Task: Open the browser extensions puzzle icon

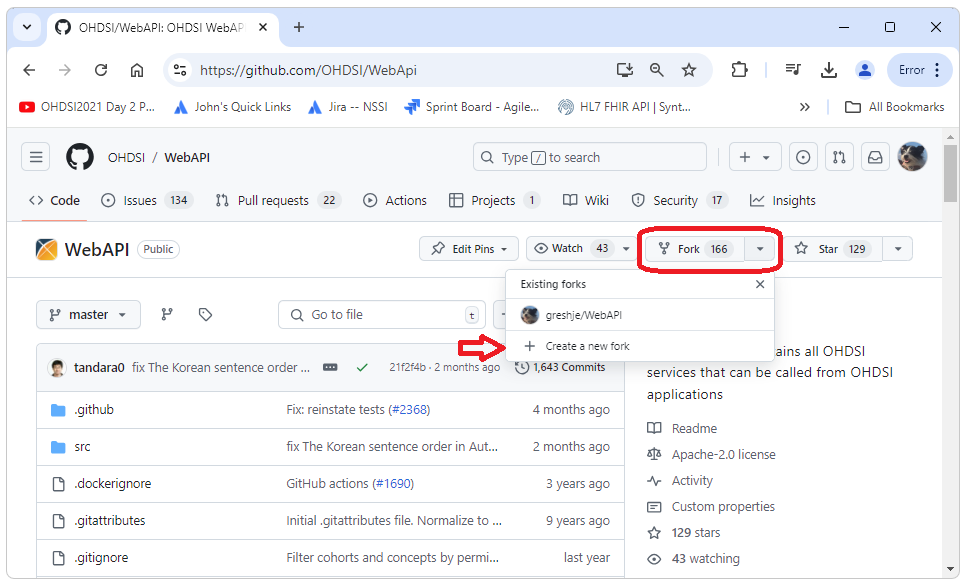Action: click(x=739, y=70)
